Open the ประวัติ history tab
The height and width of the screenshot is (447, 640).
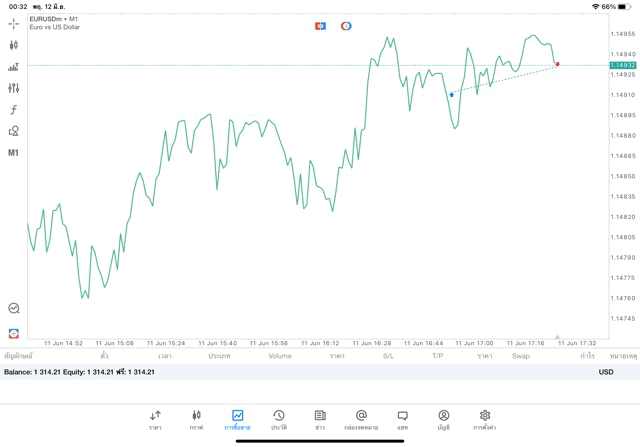[x=278, y=420]
